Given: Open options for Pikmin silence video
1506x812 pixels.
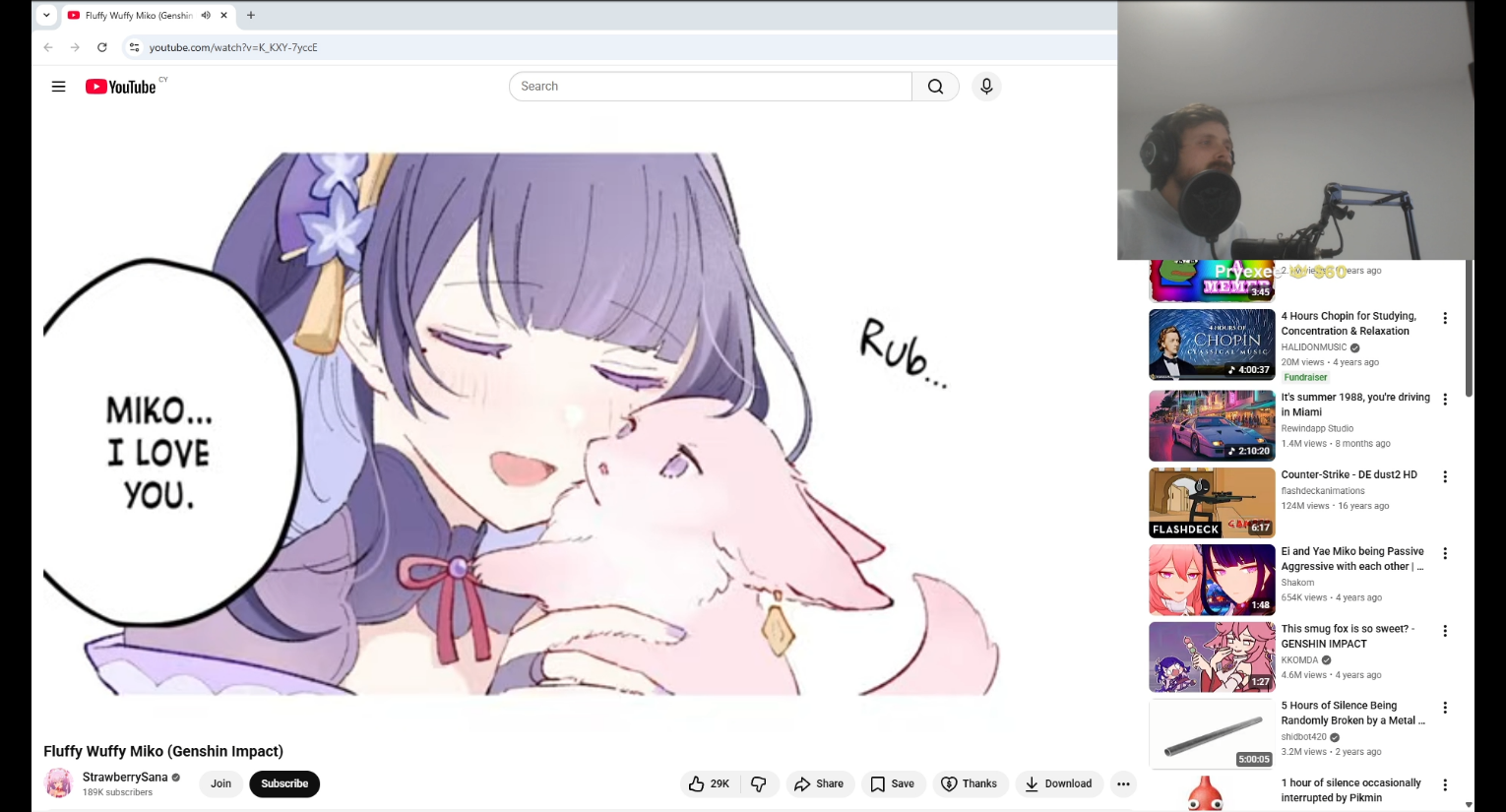Looking at the screenshot, I should [x=1445, y=785].
